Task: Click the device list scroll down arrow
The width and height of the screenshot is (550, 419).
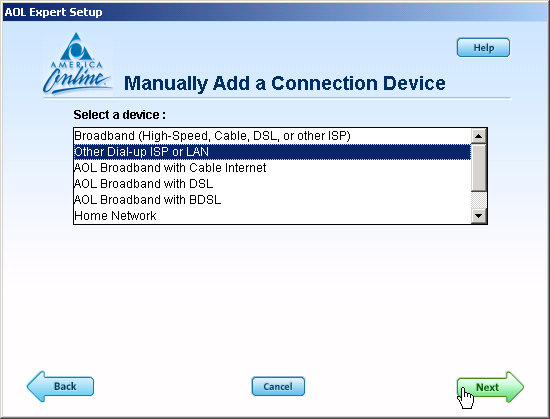Action: pos(479,216)
